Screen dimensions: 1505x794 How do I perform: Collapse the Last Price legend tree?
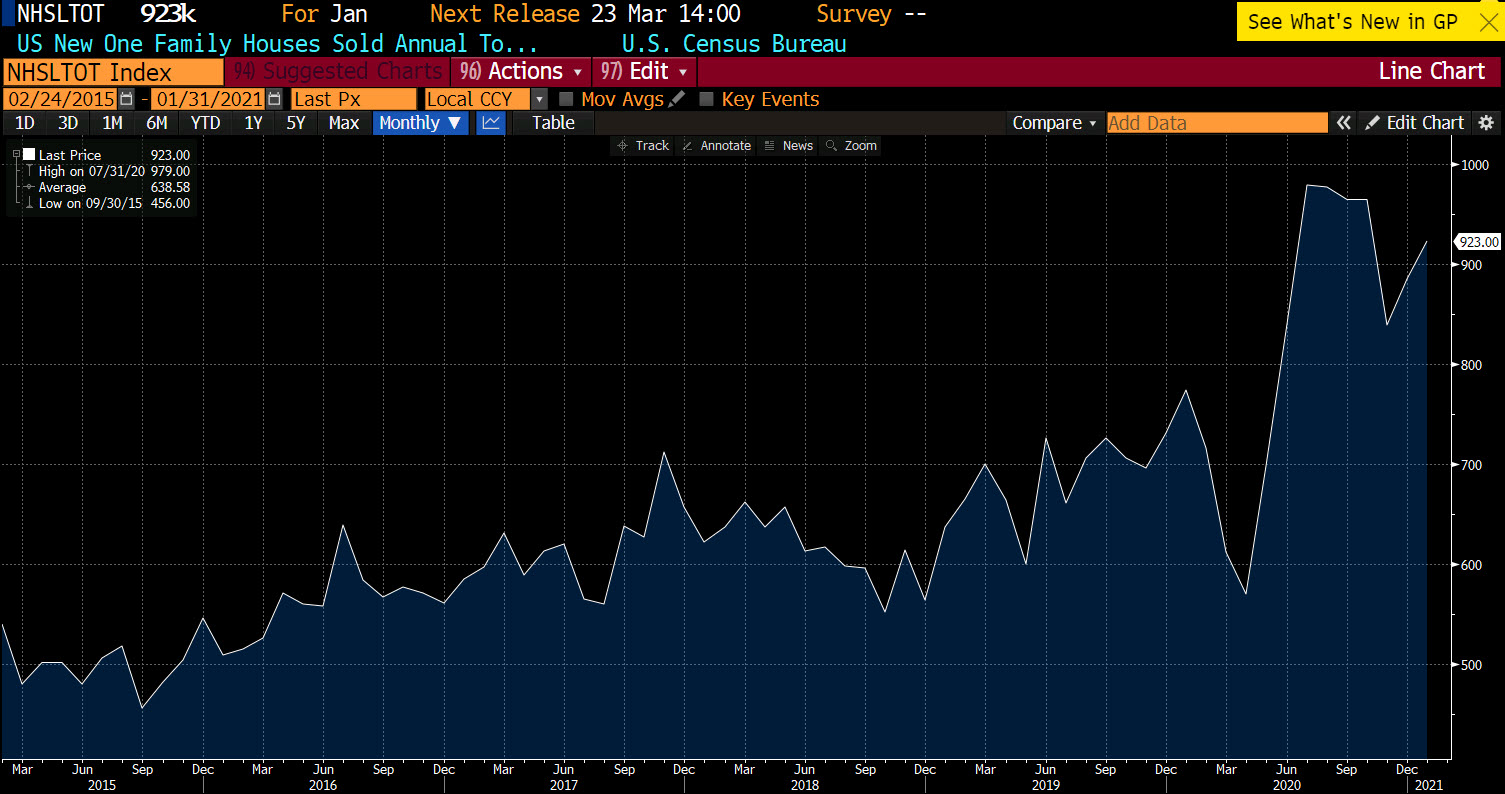16,155
